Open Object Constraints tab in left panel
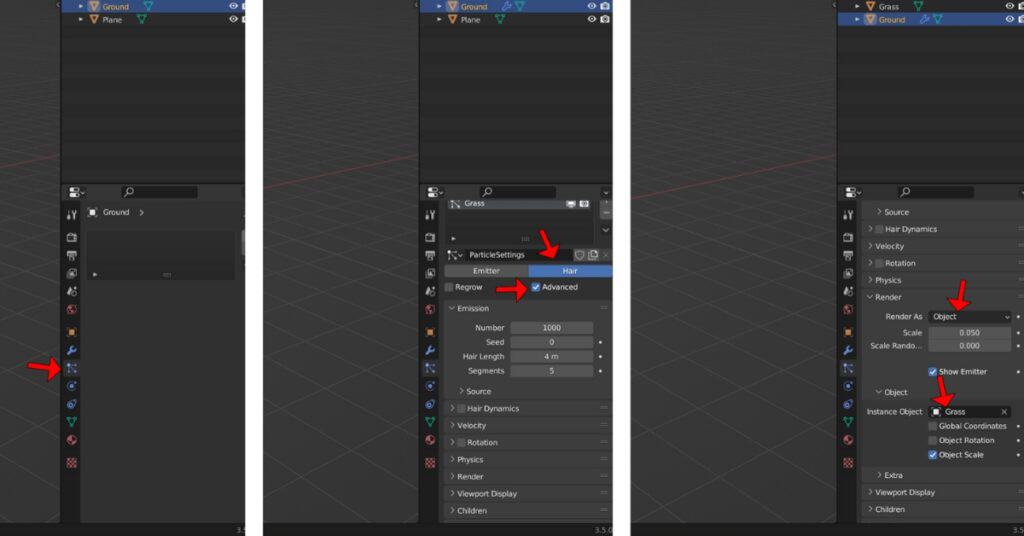The height and width of the screenshot is (536, 1024). (x=72, y=404)
